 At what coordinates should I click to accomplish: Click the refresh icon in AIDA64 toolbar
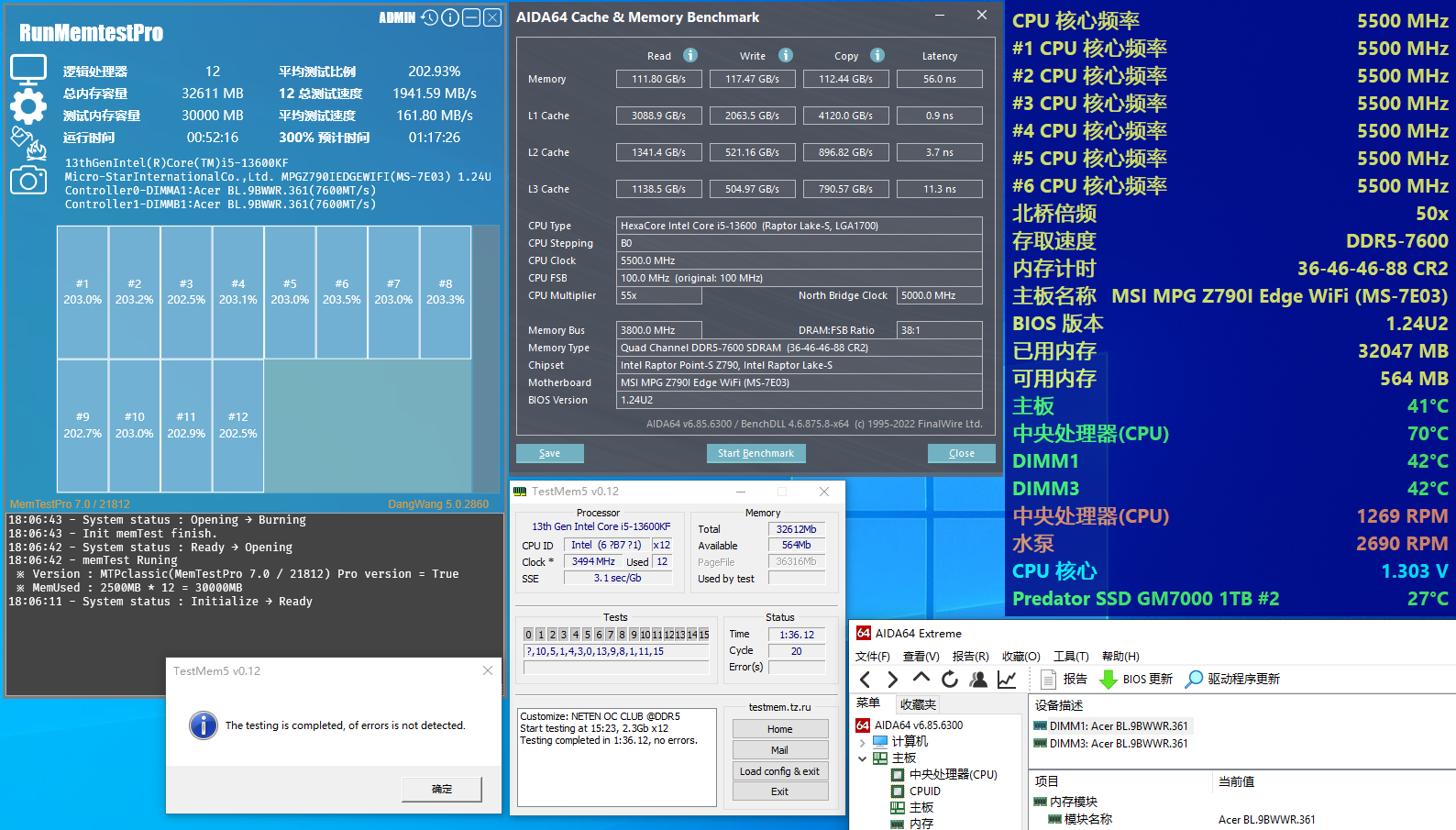point(950,679)
